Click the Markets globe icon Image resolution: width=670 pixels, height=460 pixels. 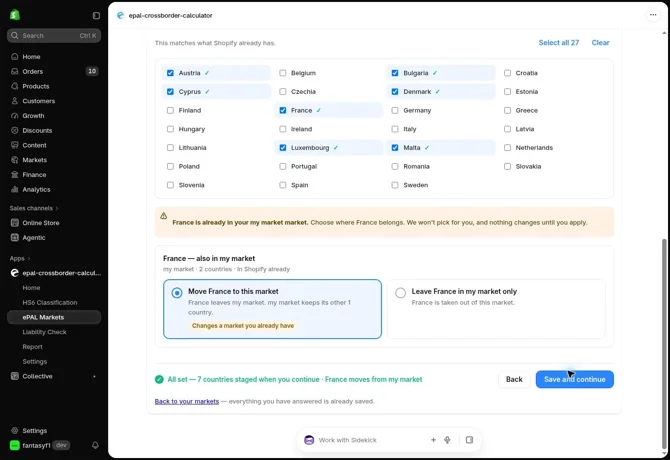(15, 160)
